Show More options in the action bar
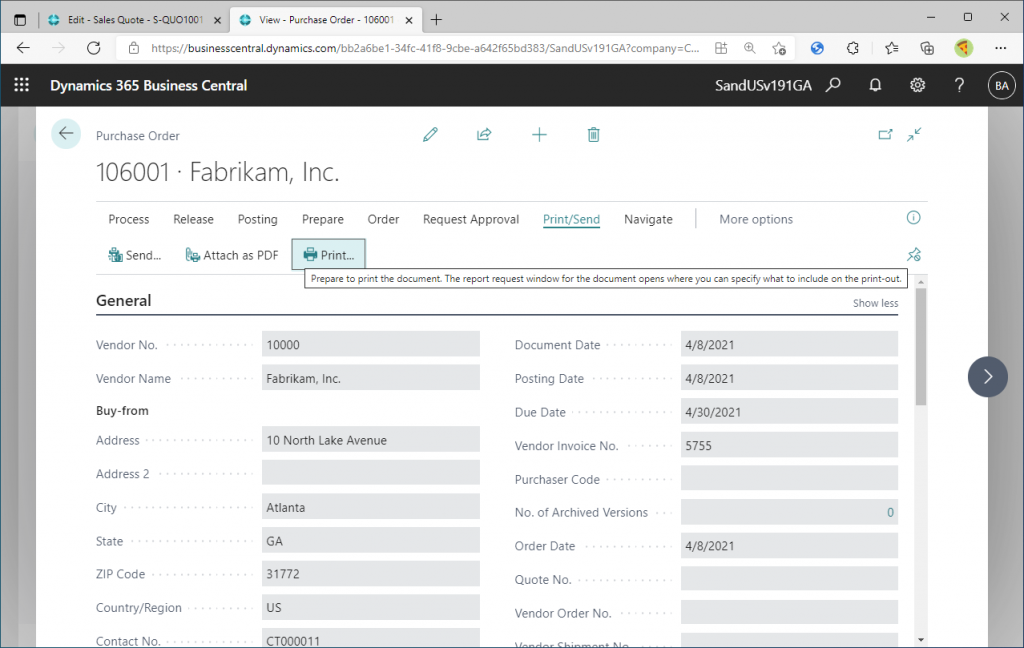Image resolution: width=1024 pixels, height=648 pixels. click(x=756, y=219)
